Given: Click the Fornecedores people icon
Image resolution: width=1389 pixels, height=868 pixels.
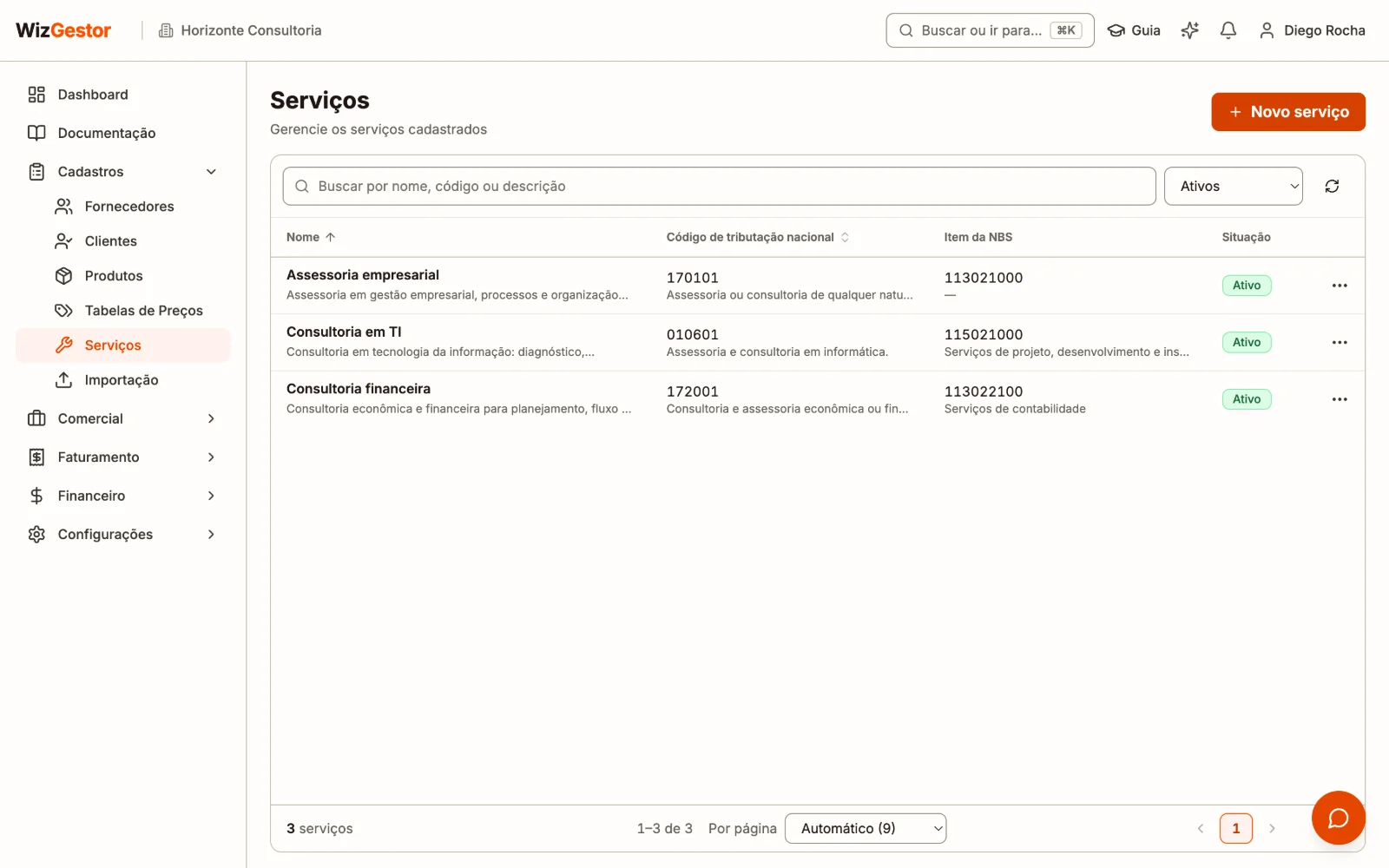Looking at the screenshot, I should click(x=63, y=207).
